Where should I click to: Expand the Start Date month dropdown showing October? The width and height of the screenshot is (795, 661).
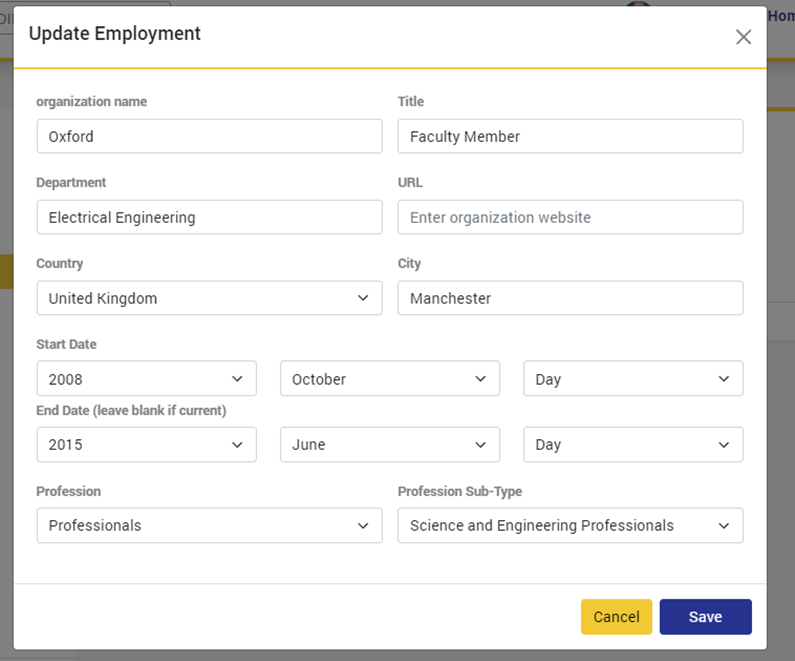click(390, 379)
